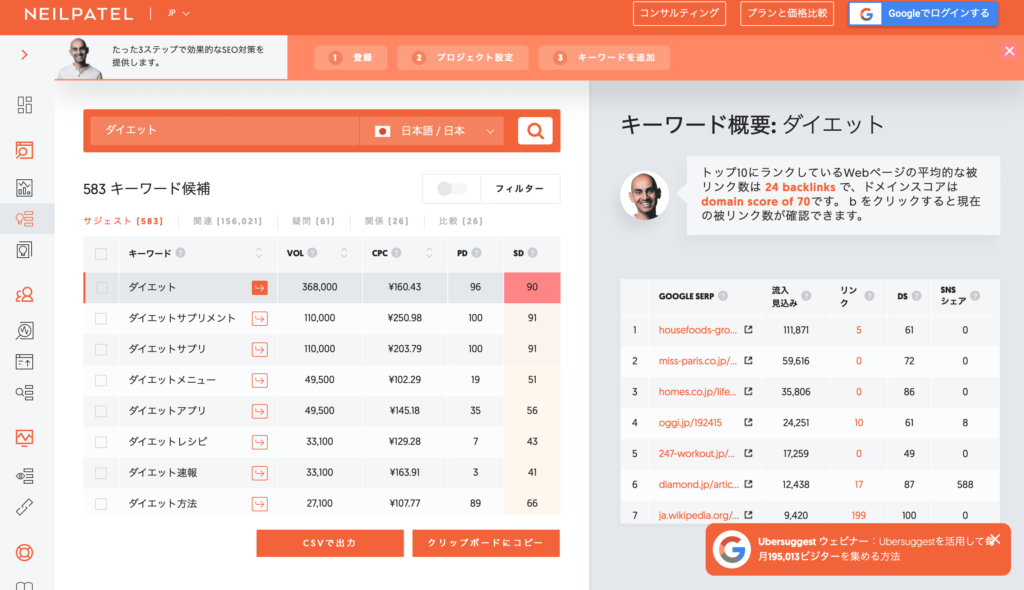Viewport: 1024px width, 590px height.
Task: Click the arrow icon beside ダイエット方法
Action: coord(259,504)
